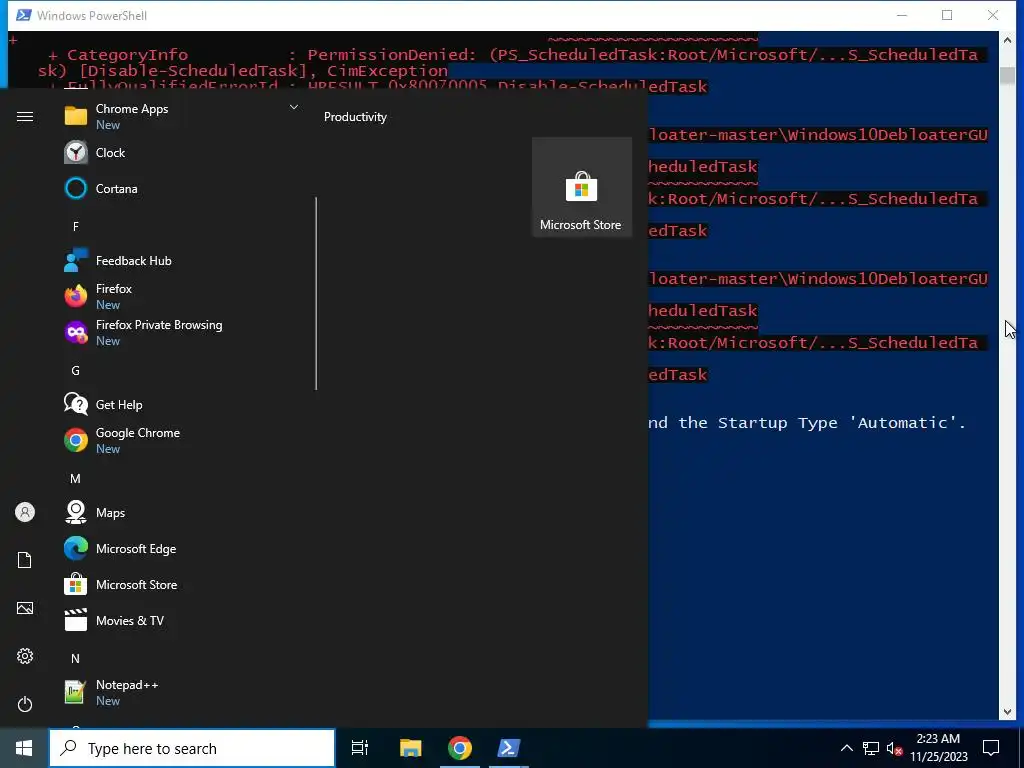
Task: Open the Chrome Apps folder
Action: coord(180,116)
